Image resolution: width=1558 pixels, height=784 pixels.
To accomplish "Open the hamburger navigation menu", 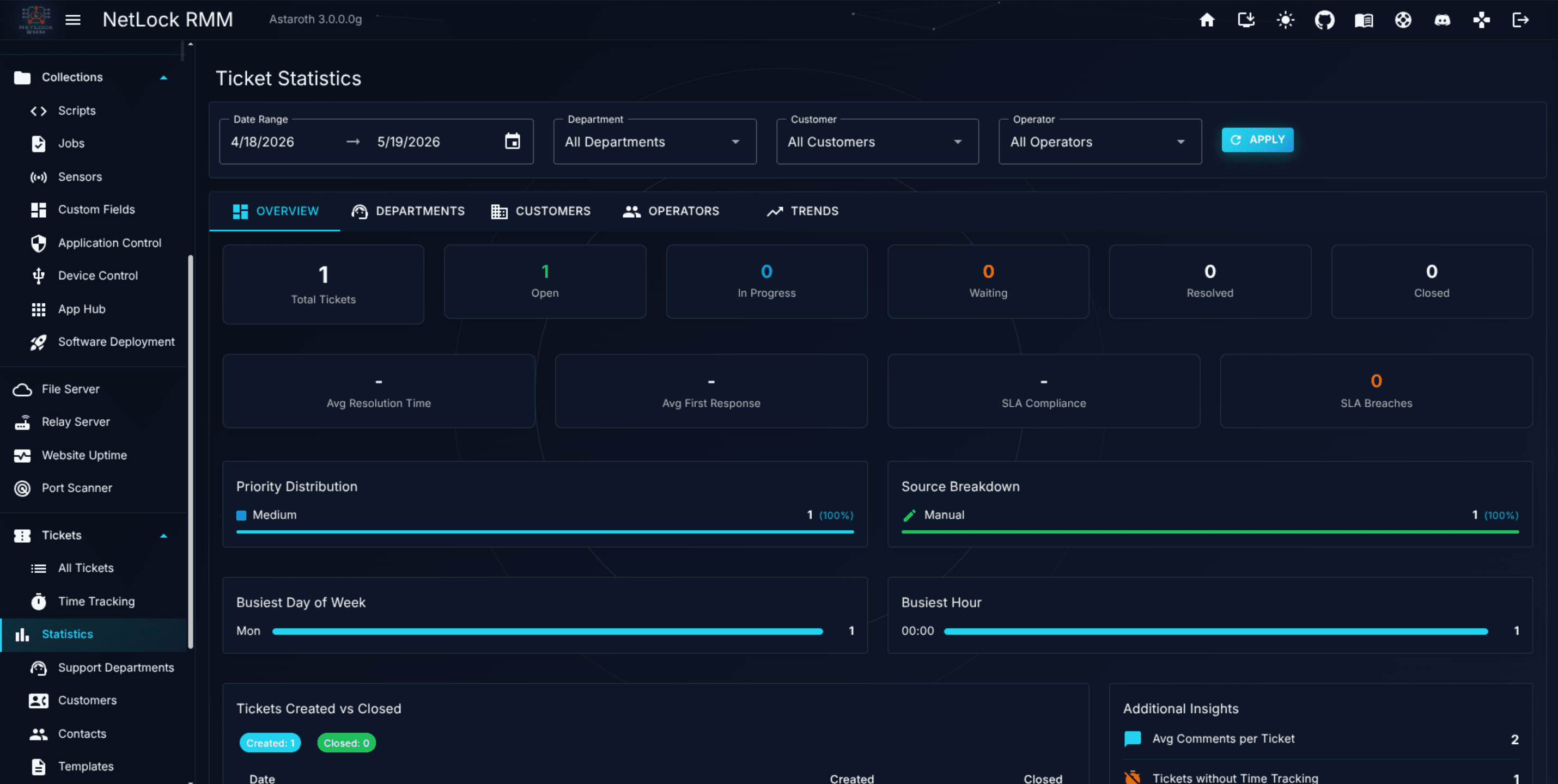I will (x=73, y=20).
